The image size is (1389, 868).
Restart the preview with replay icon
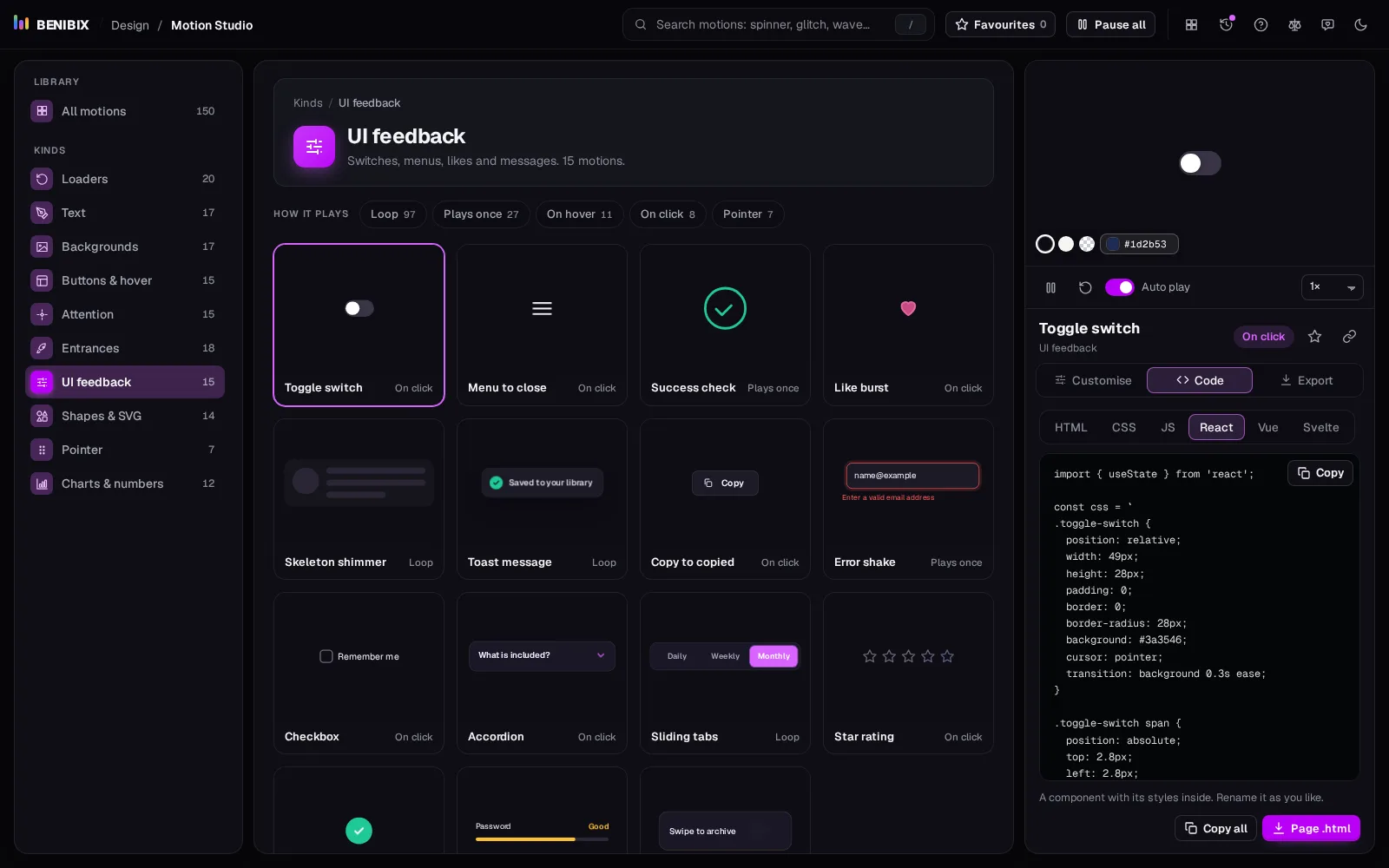pos(1085,287)
